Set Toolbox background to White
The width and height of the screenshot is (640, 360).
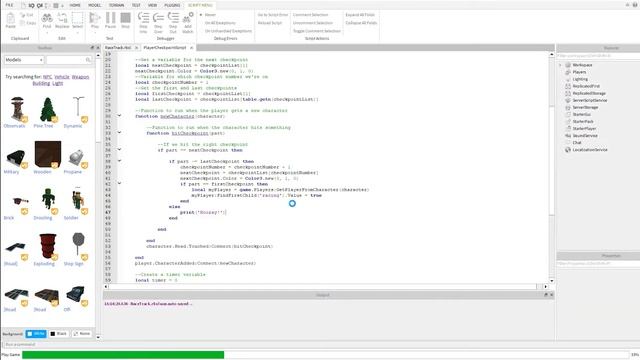[x=36, y=334]
